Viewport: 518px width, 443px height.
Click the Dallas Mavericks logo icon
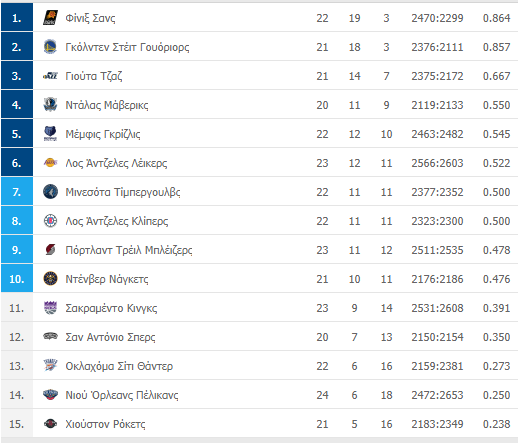click(50, 105)
